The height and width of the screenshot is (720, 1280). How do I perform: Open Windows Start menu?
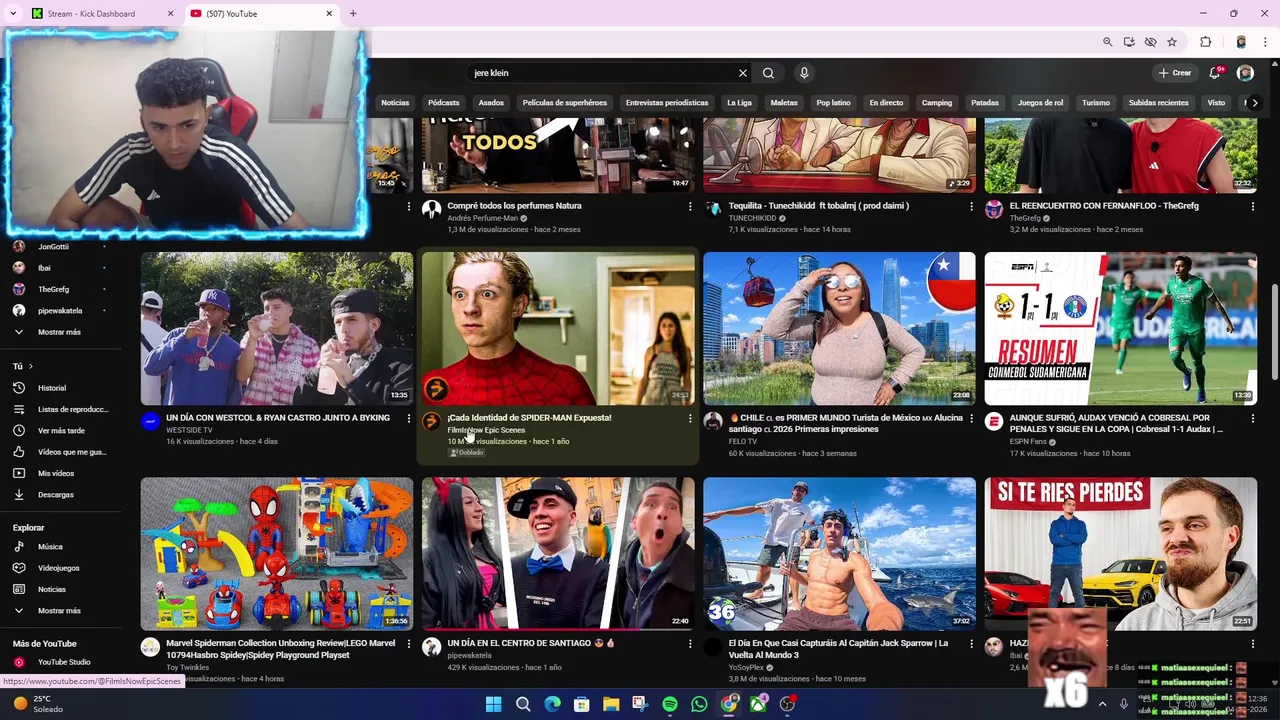coord(493,704)
